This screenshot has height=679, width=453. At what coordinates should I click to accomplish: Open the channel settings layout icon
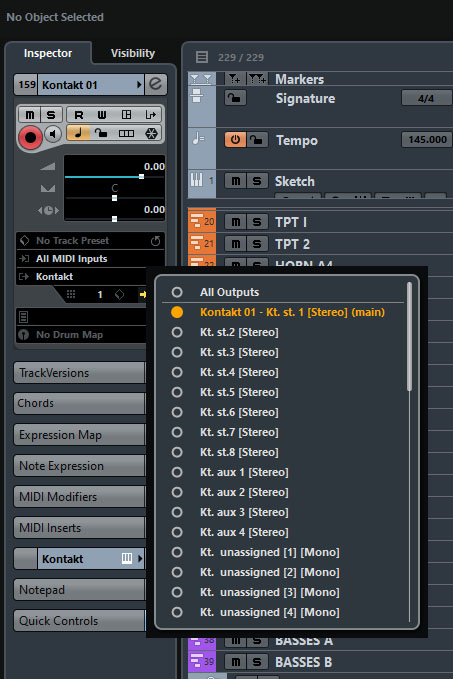(x=126, y=115)
